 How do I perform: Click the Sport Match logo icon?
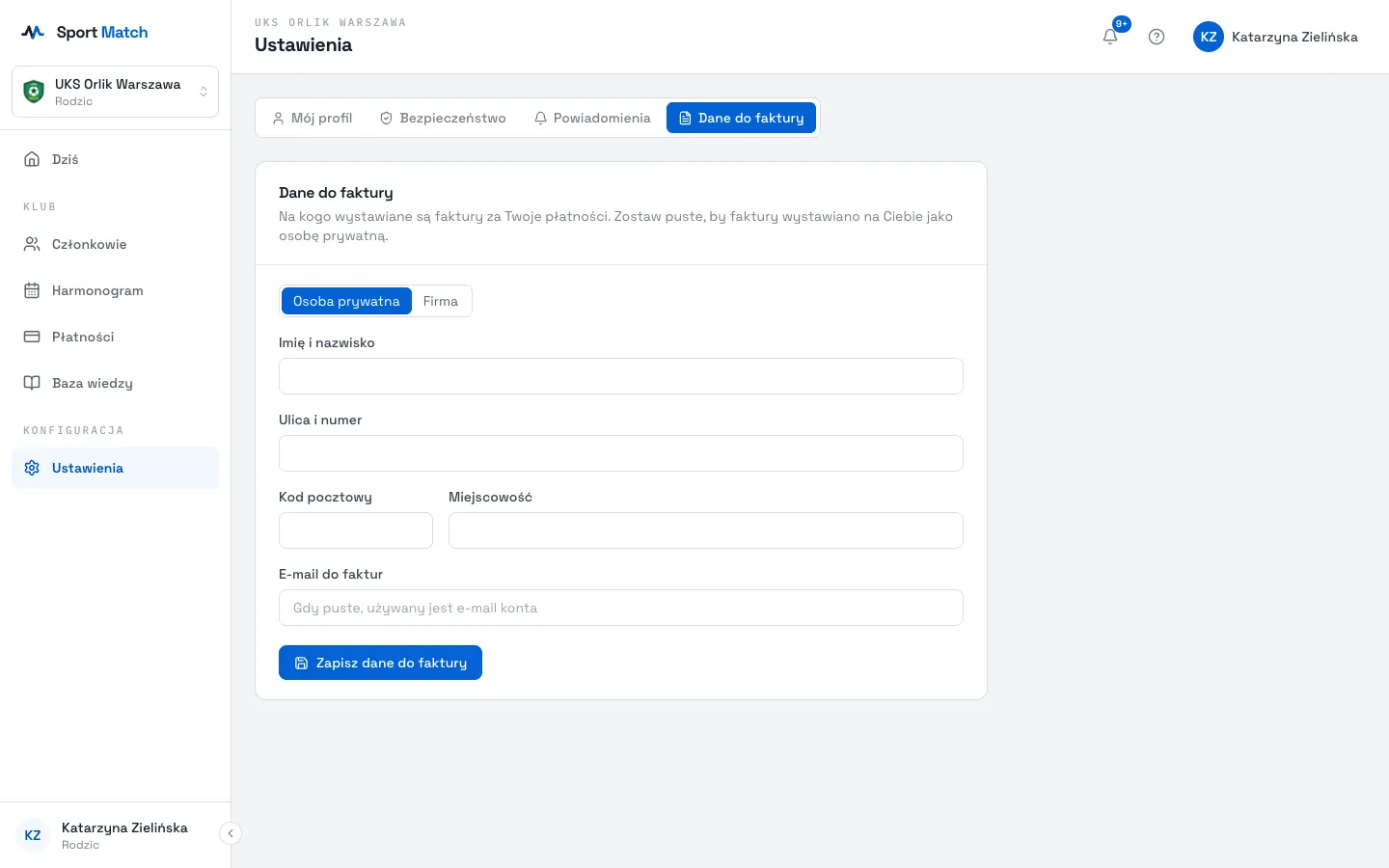coord(33,32)
